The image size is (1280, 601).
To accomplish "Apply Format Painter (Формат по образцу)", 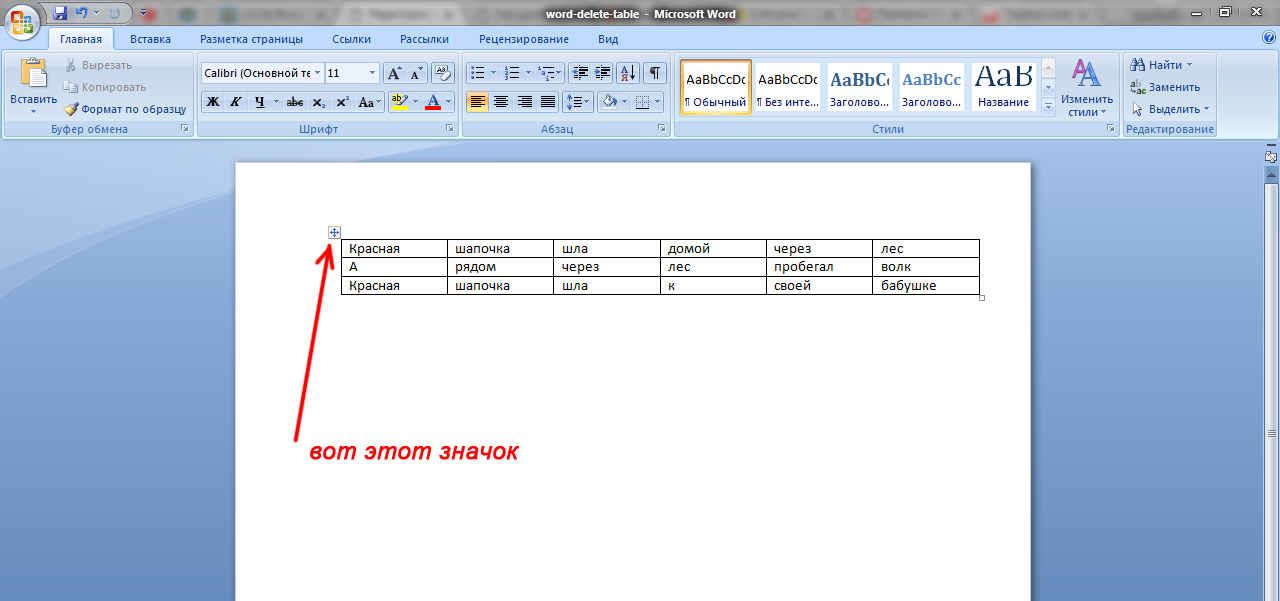I will tap(125, 109).
